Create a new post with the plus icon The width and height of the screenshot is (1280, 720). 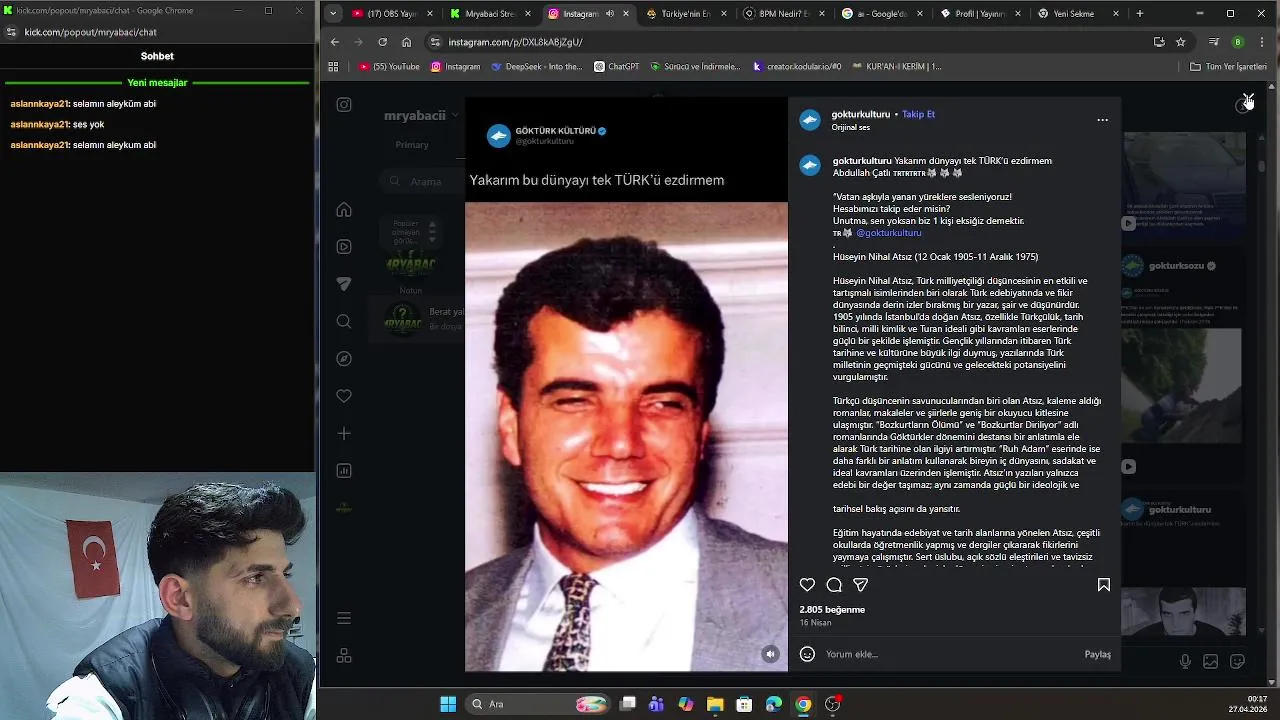tap(344, 434)
